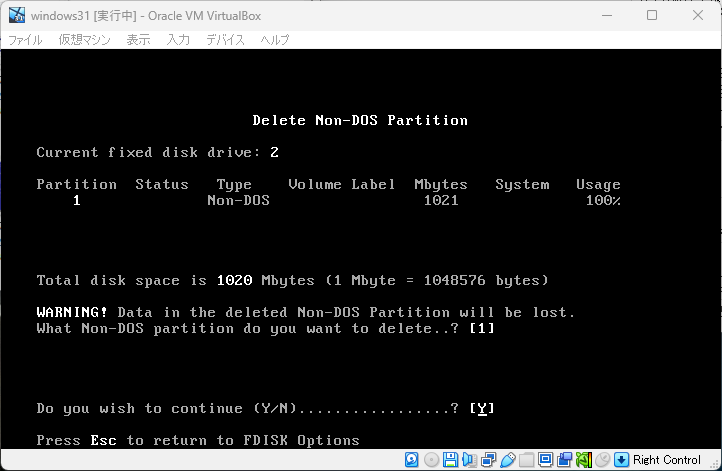The height and width of the screenshot is (471, 722).
Task: Click the 1021 Mbytes value
Action: coord(441,200)
